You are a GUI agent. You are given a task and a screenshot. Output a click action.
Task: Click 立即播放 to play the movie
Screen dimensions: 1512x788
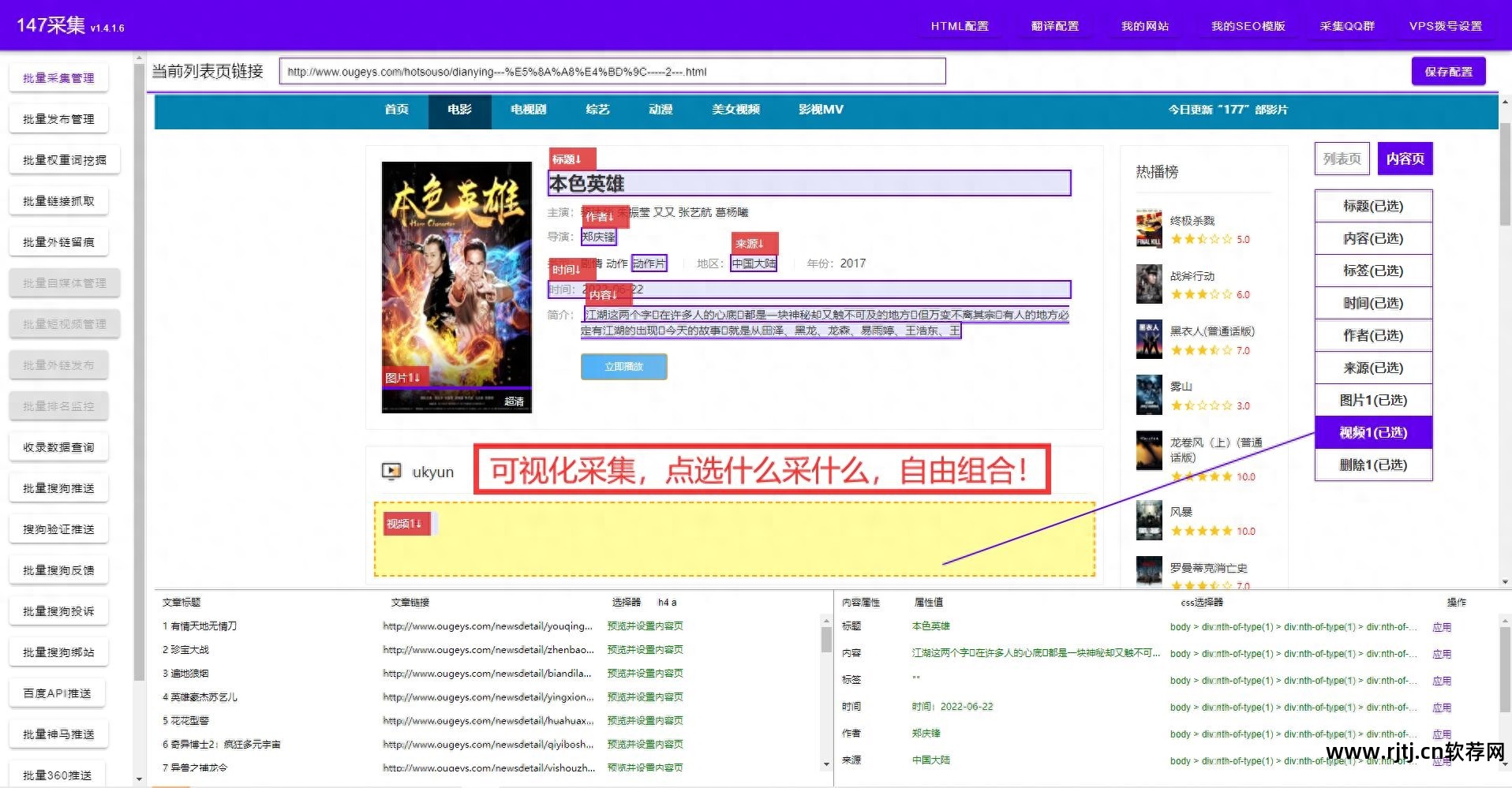pyautogui.click(x=623, y=366)
